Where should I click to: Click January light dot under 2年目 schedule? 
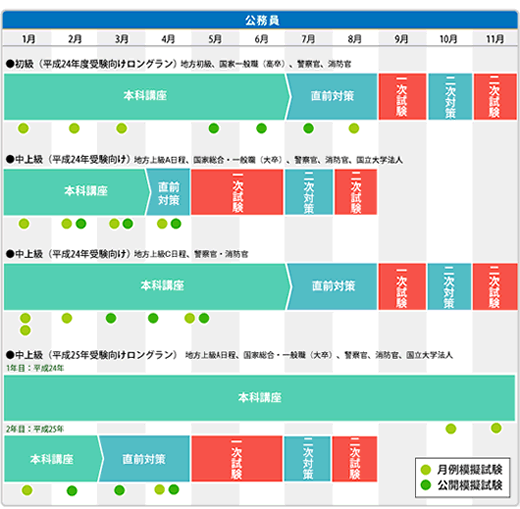[x=27, y=490]
